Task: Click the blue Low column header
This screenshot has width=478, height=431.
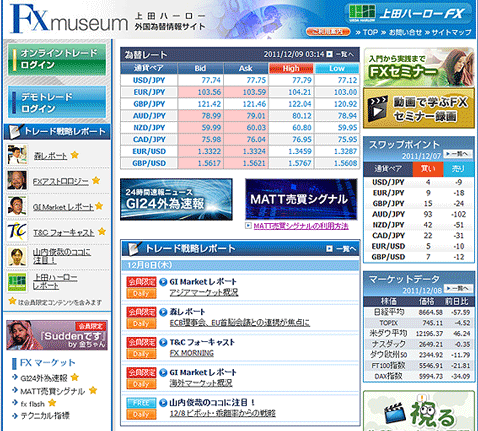Action: [337, 68]
